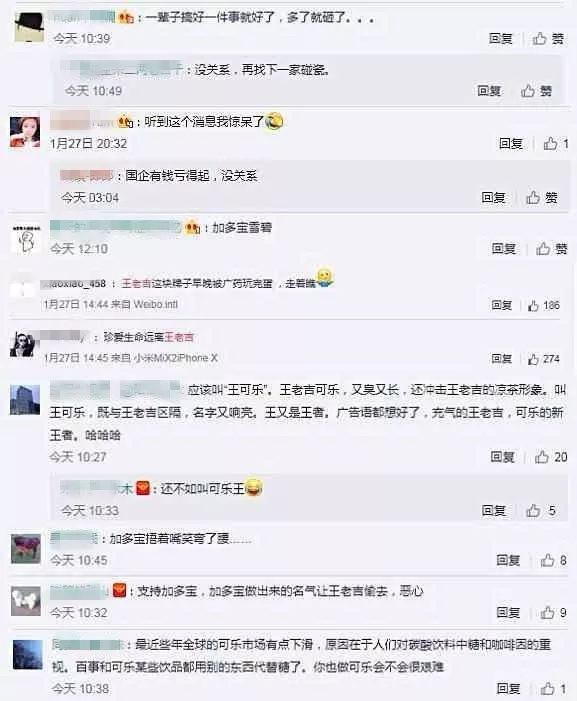Reply to the 珍爱生命远离王老吉 comment
The width and height of the screenshot is (577, 701).
pos(501,359)
